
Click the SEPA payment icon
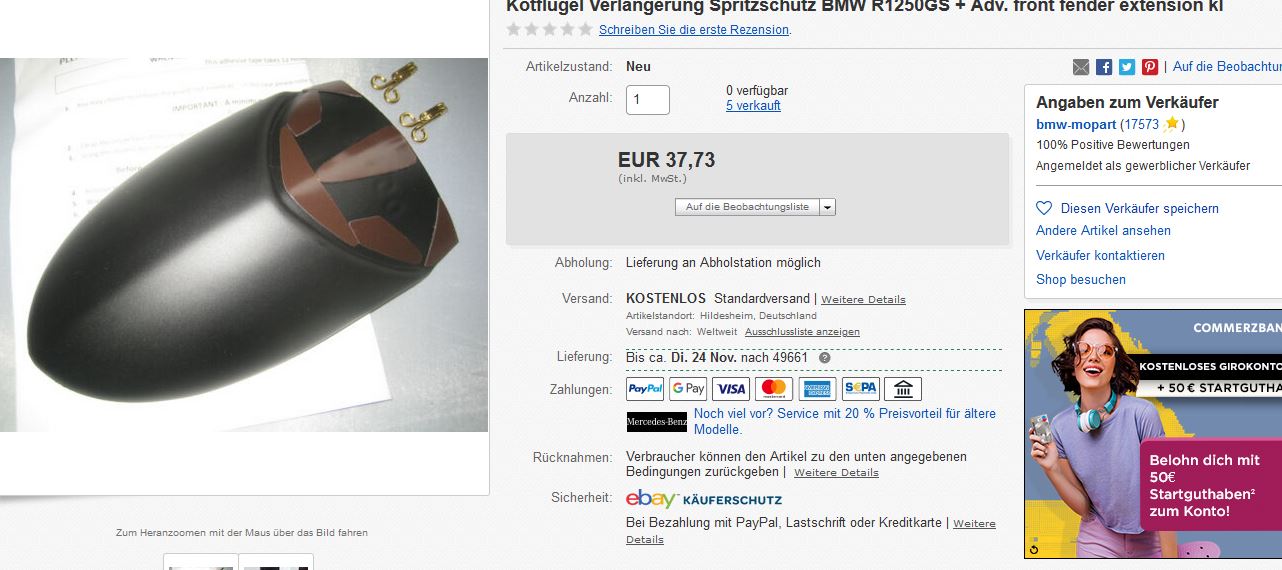click(x=860, y=389)
